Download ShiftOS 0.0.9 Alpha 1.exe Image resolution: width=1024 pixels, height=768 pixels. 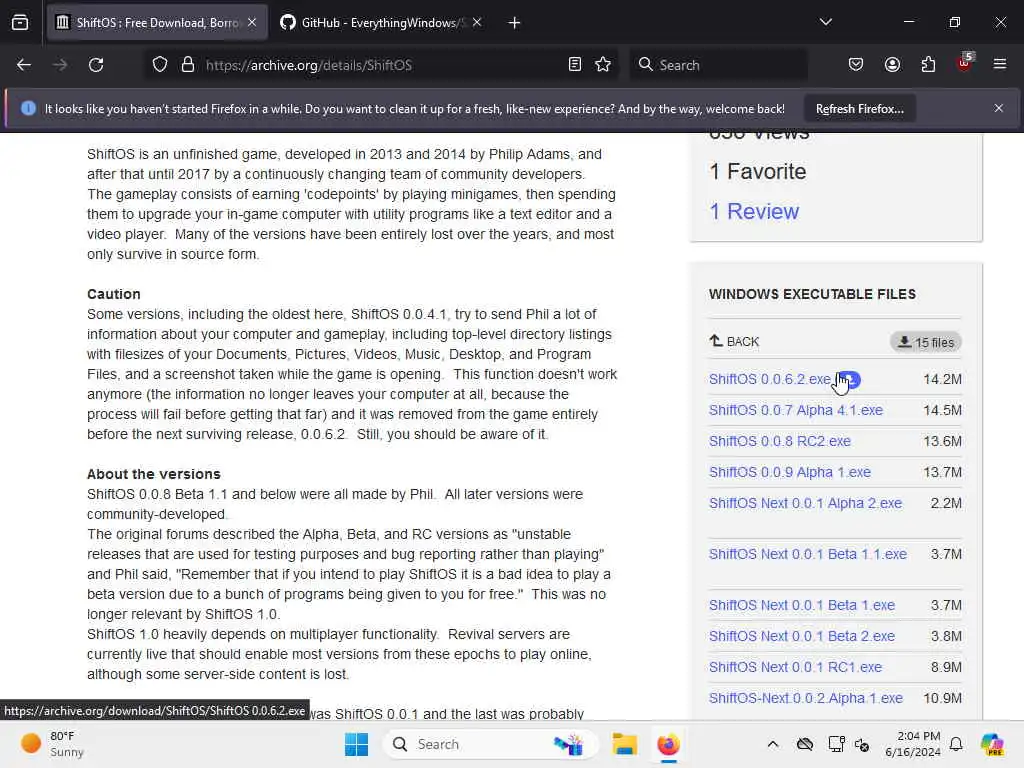click(790, 472)
